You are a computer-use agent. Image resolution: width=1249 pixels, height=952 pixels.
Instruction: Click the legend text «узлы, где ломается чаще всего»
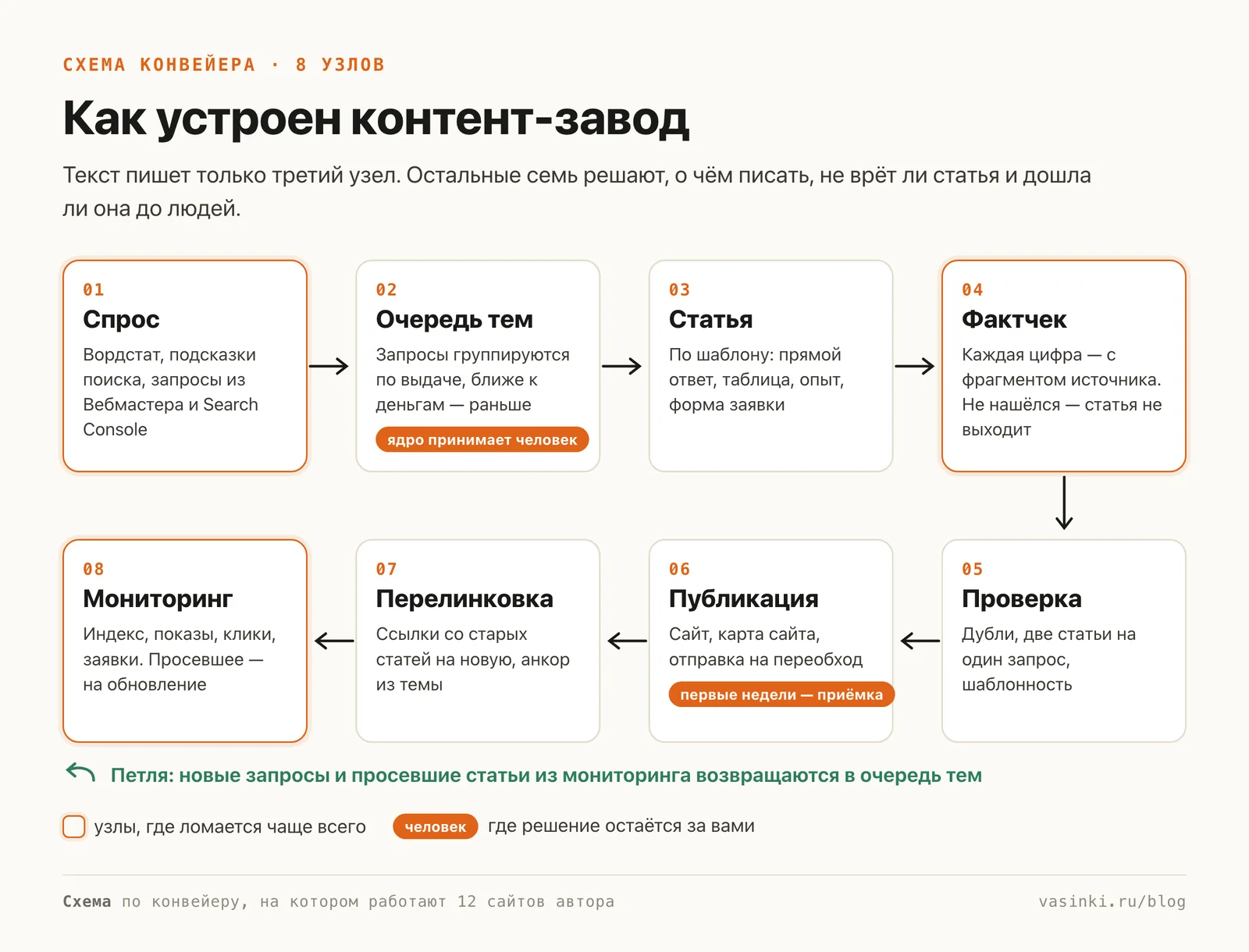click(x=230, y=826)
